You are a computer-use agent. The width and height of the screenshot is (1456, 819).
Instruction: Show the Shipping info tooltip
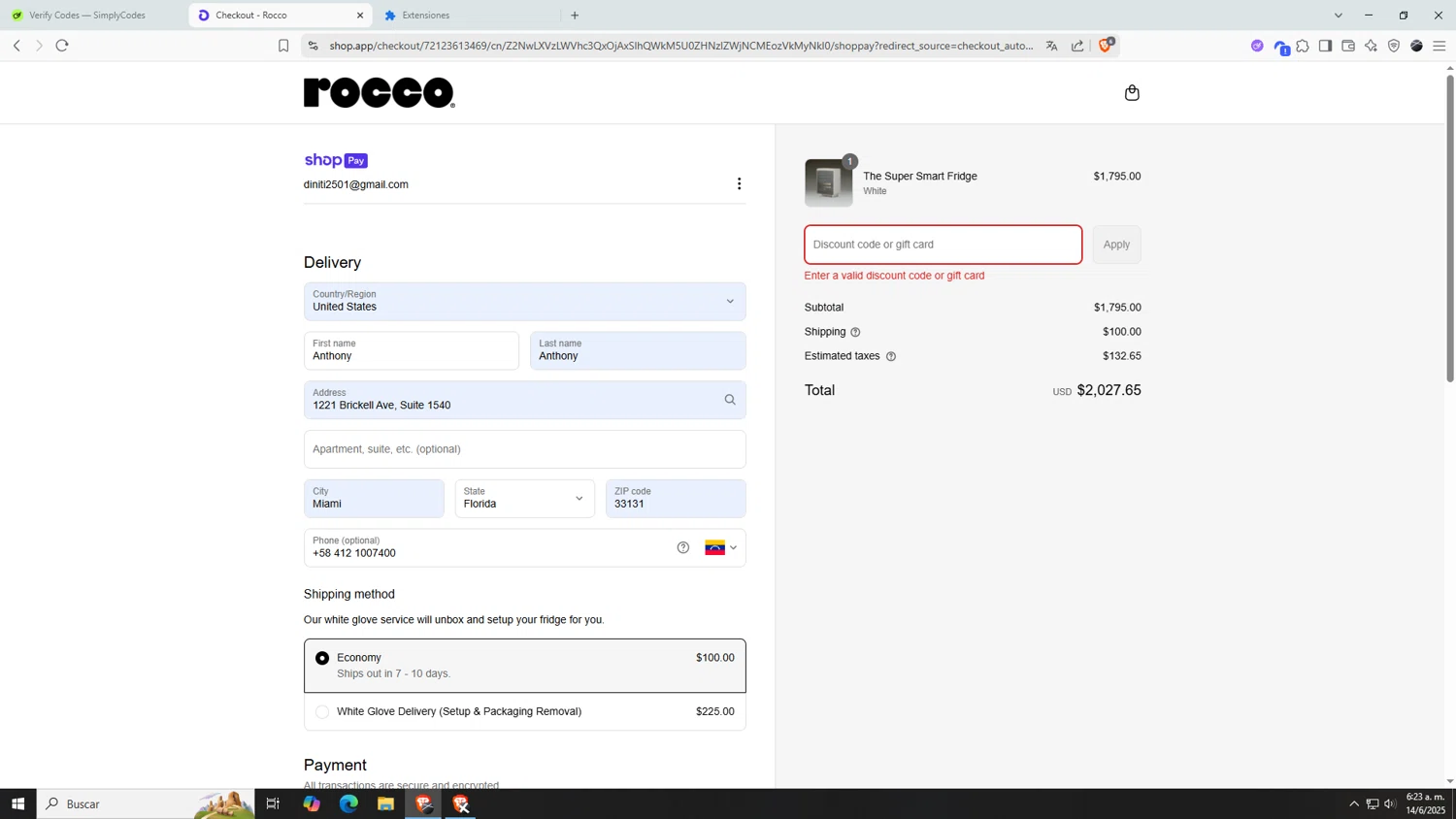point(855,332)
